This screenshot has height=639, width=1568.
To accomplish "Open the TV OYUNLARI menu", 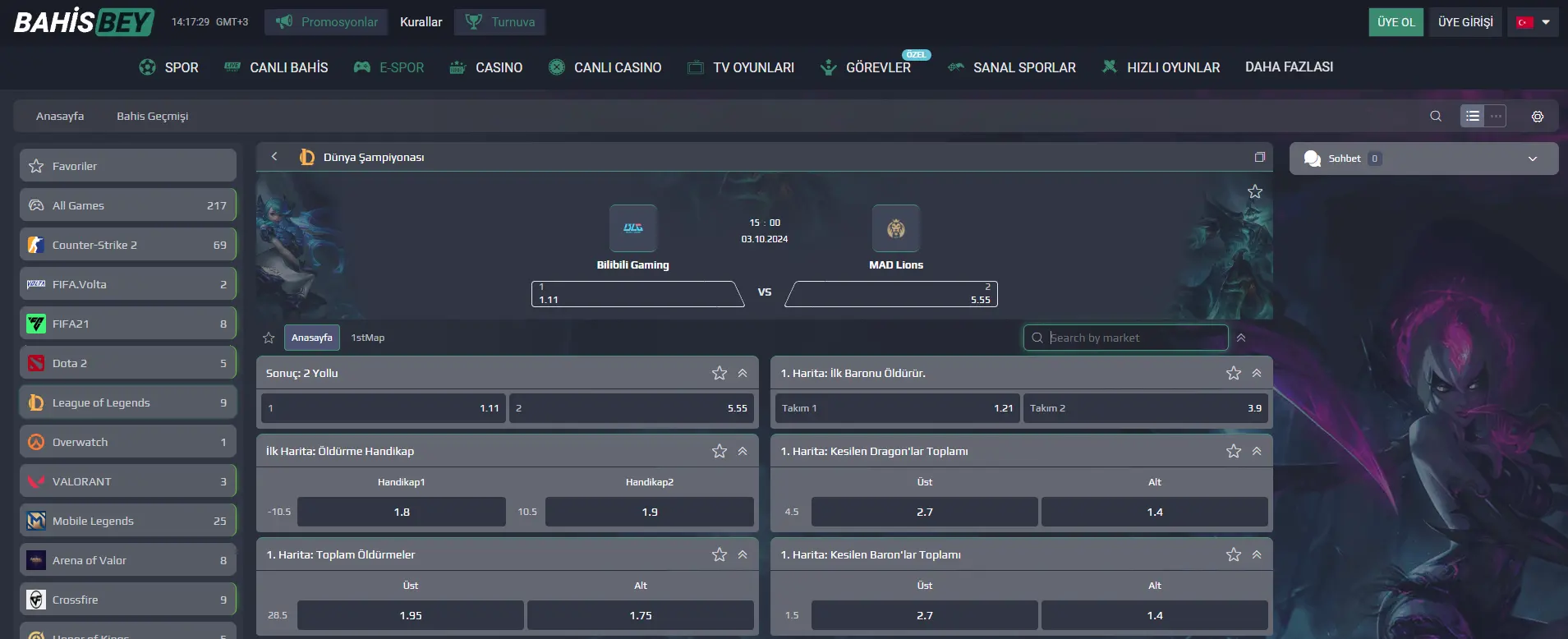I will tap(741, 67).
